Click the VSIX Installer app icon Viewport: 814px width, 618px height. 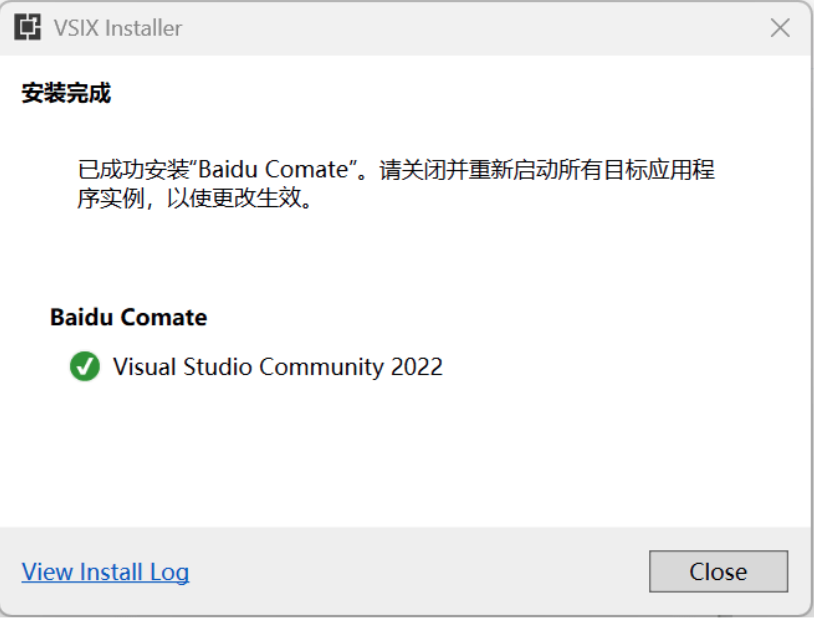click(x=28, y=28)
